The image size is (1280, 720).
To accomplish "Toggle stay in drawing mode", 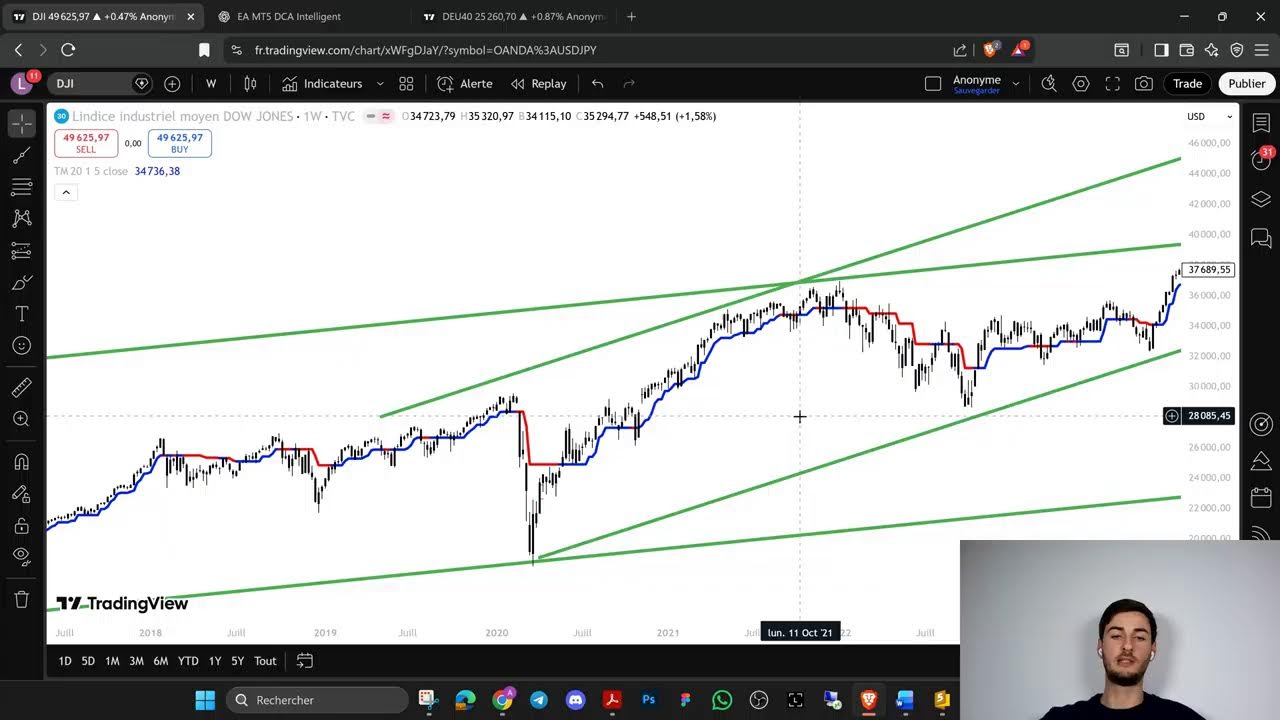I will [x=21, y=494].
